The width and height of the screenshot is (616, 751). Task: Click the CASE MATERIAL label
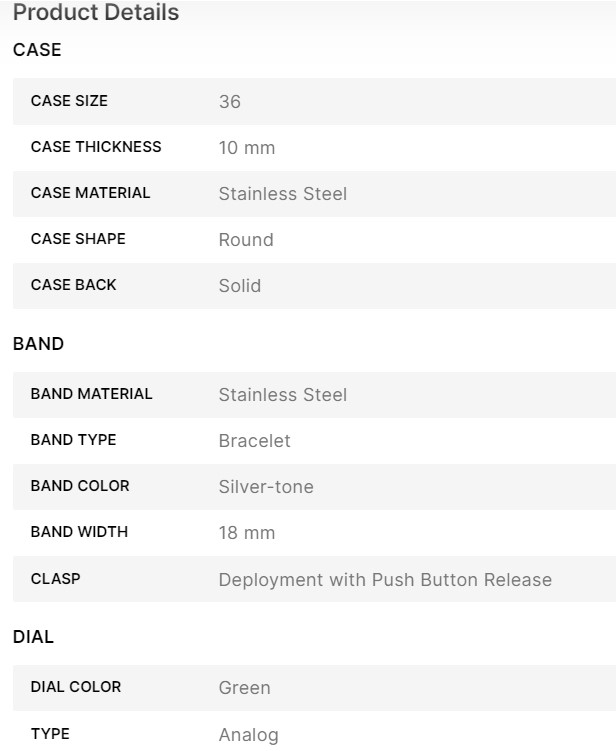pyautogui.click(x=90, y=193)
